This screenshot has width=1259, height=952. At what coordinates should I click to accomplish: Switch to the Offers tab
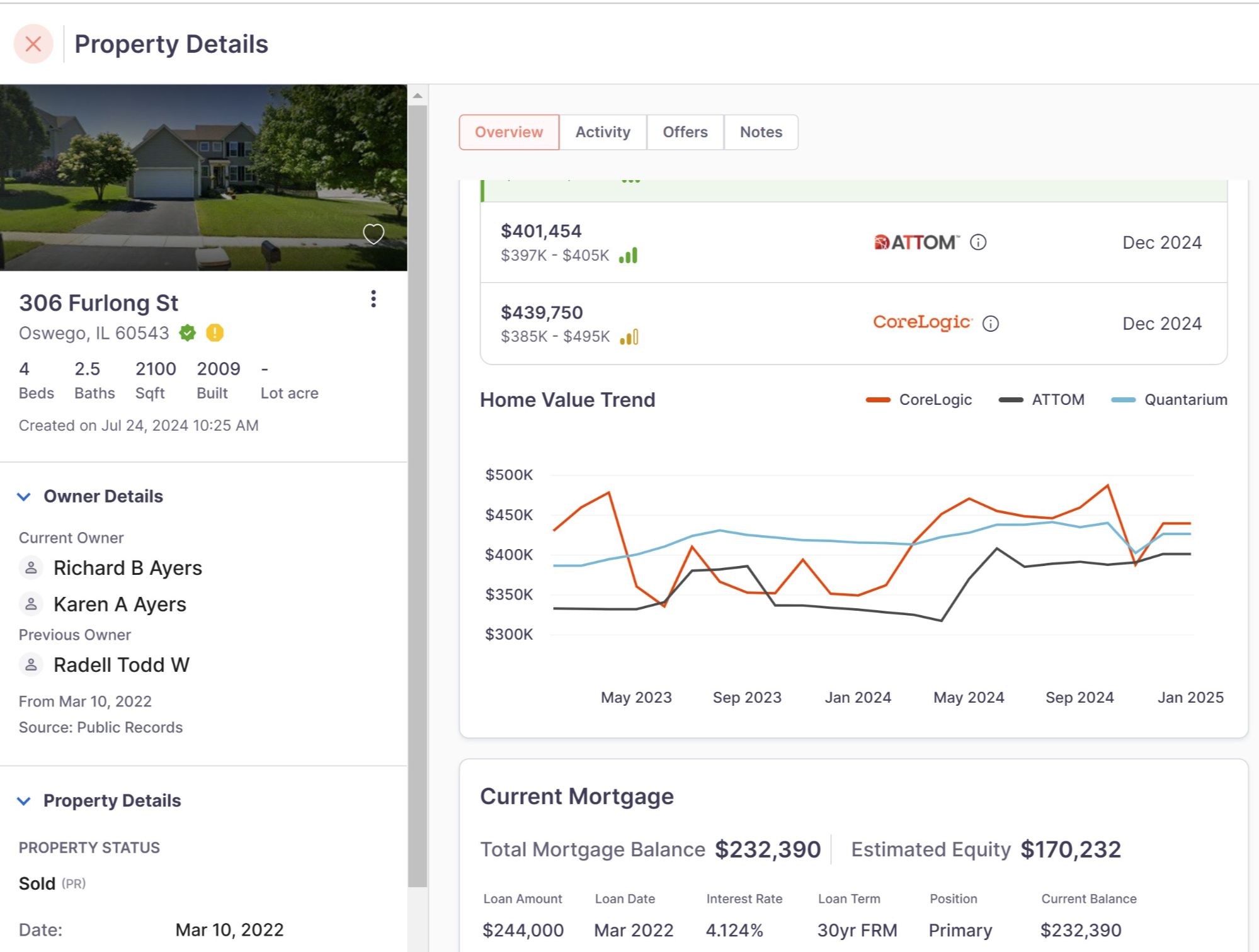pyautogui.click(x=683, y=131)
